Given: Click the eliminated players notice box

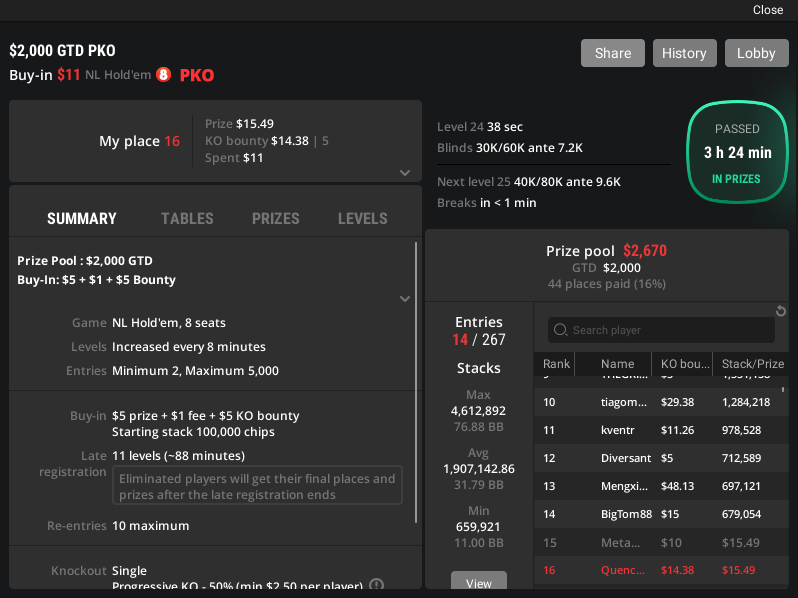Looking at the screenshot, I should (x=257, y=486).
